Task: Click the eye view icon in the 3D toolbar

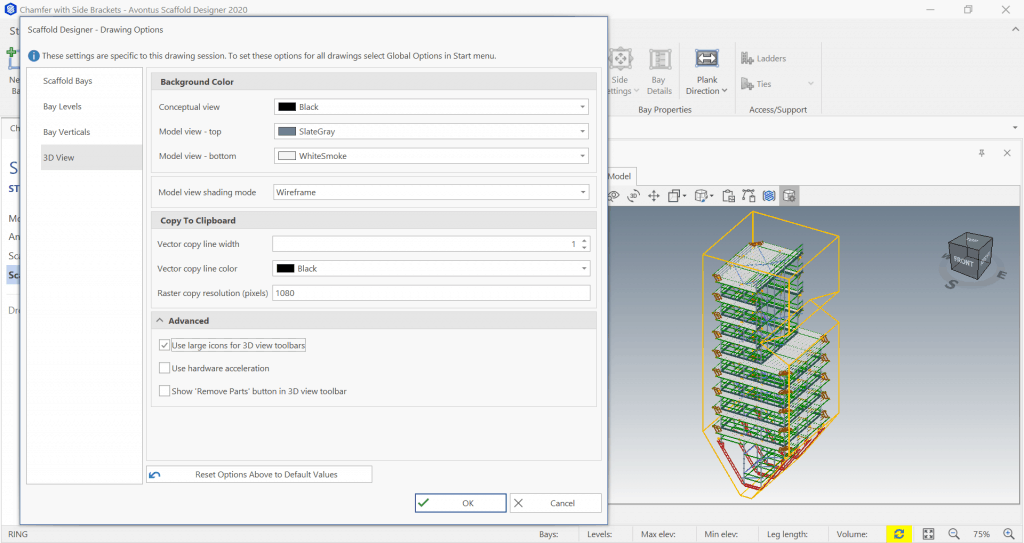Action: pyautogui.click(x=614, y=196)
